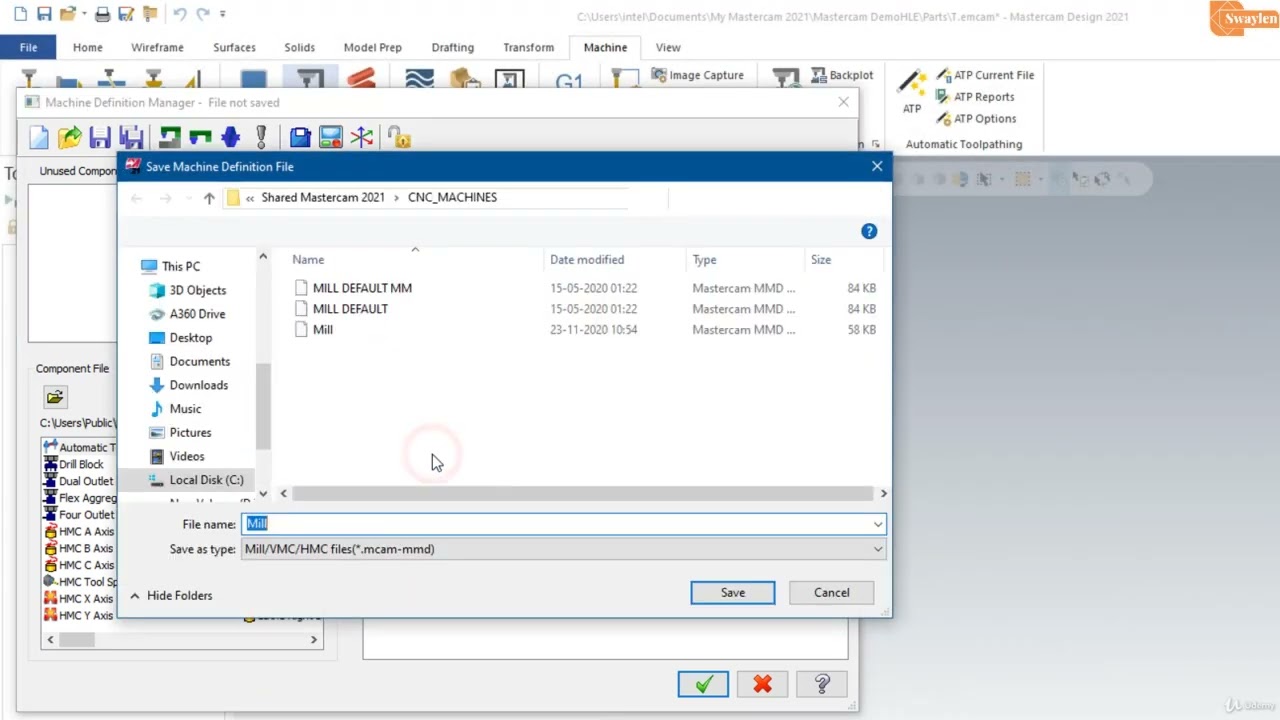Click the Save As double-floppy icon in Machine Definition Manager
The height and width of the screenshot is (720, 1280).
click(131, 137)
